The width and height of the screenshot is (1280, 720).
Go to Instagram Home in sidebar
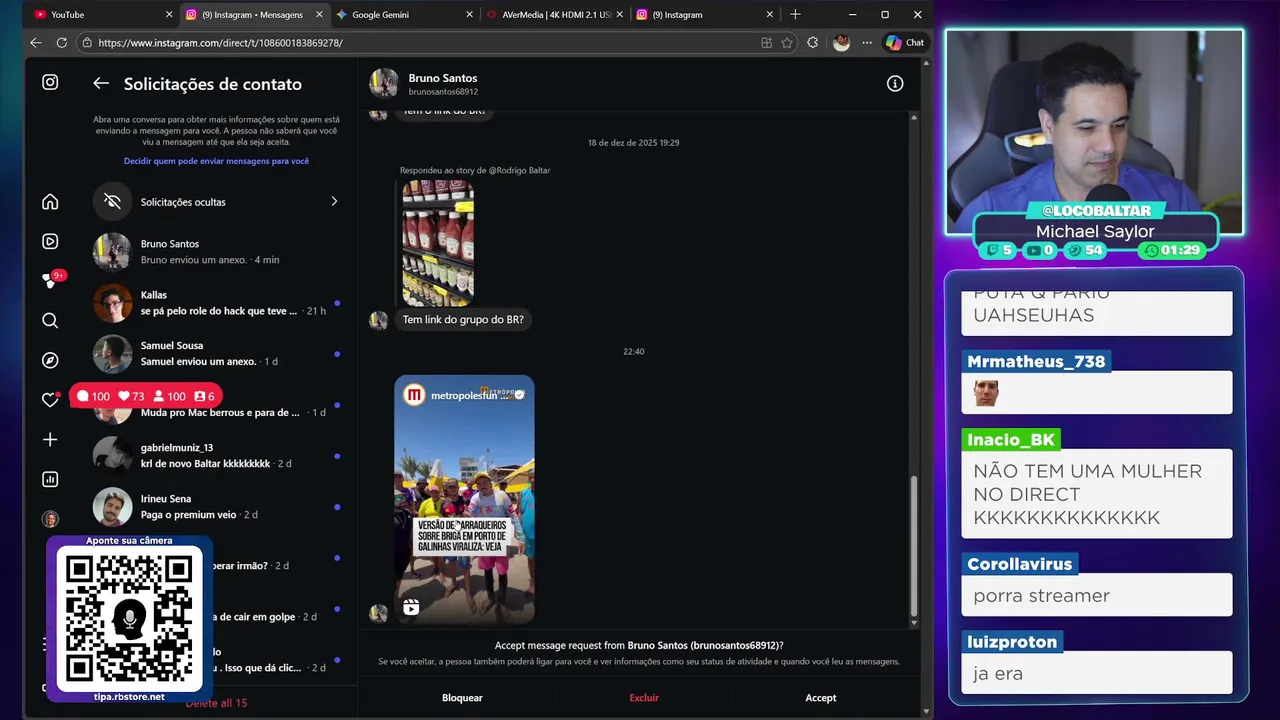50,202
